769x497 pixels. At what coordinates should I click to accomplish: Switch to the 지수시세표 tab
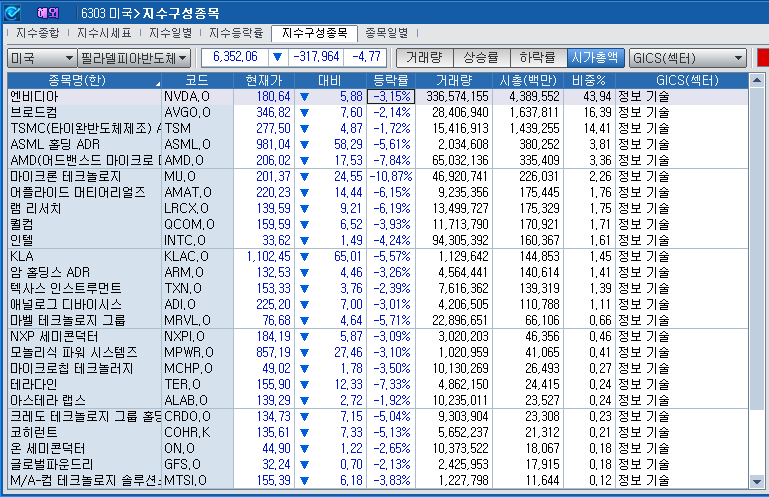[104, 33]
